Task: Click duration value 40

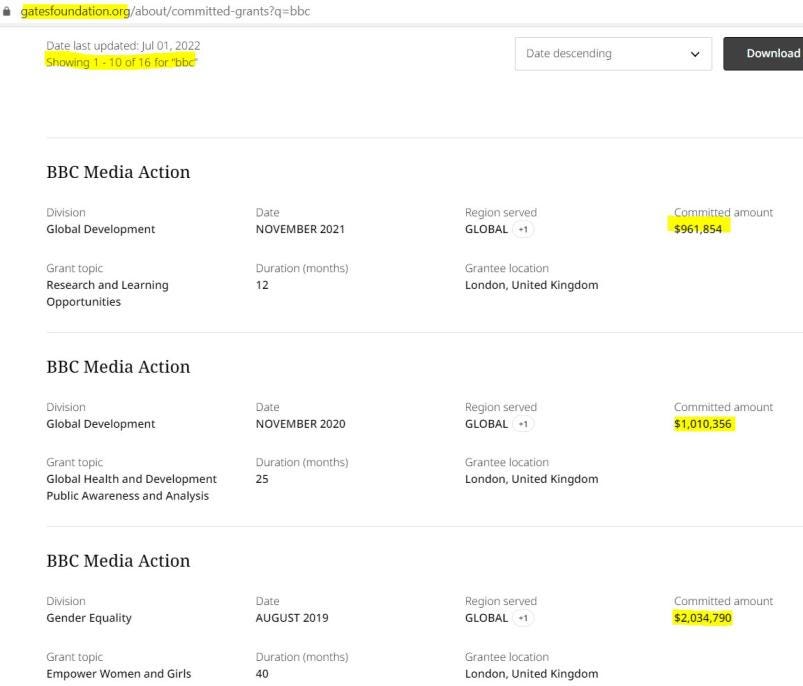Action: (x=262, y=674)
